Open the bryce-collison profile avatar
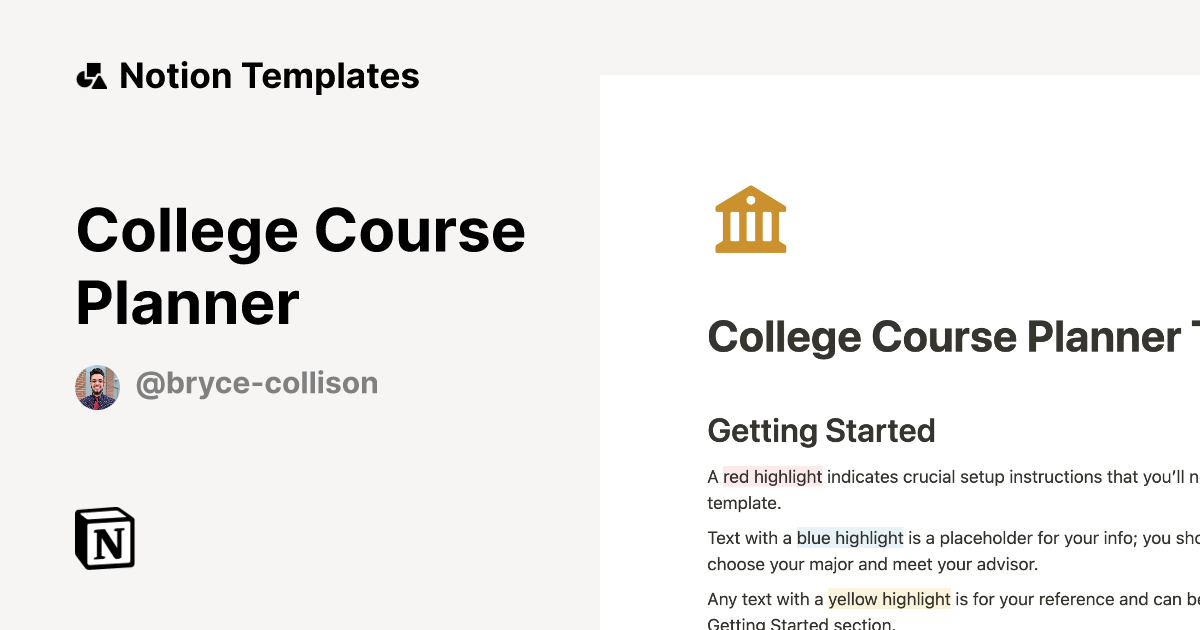 [x=97, y=387]
